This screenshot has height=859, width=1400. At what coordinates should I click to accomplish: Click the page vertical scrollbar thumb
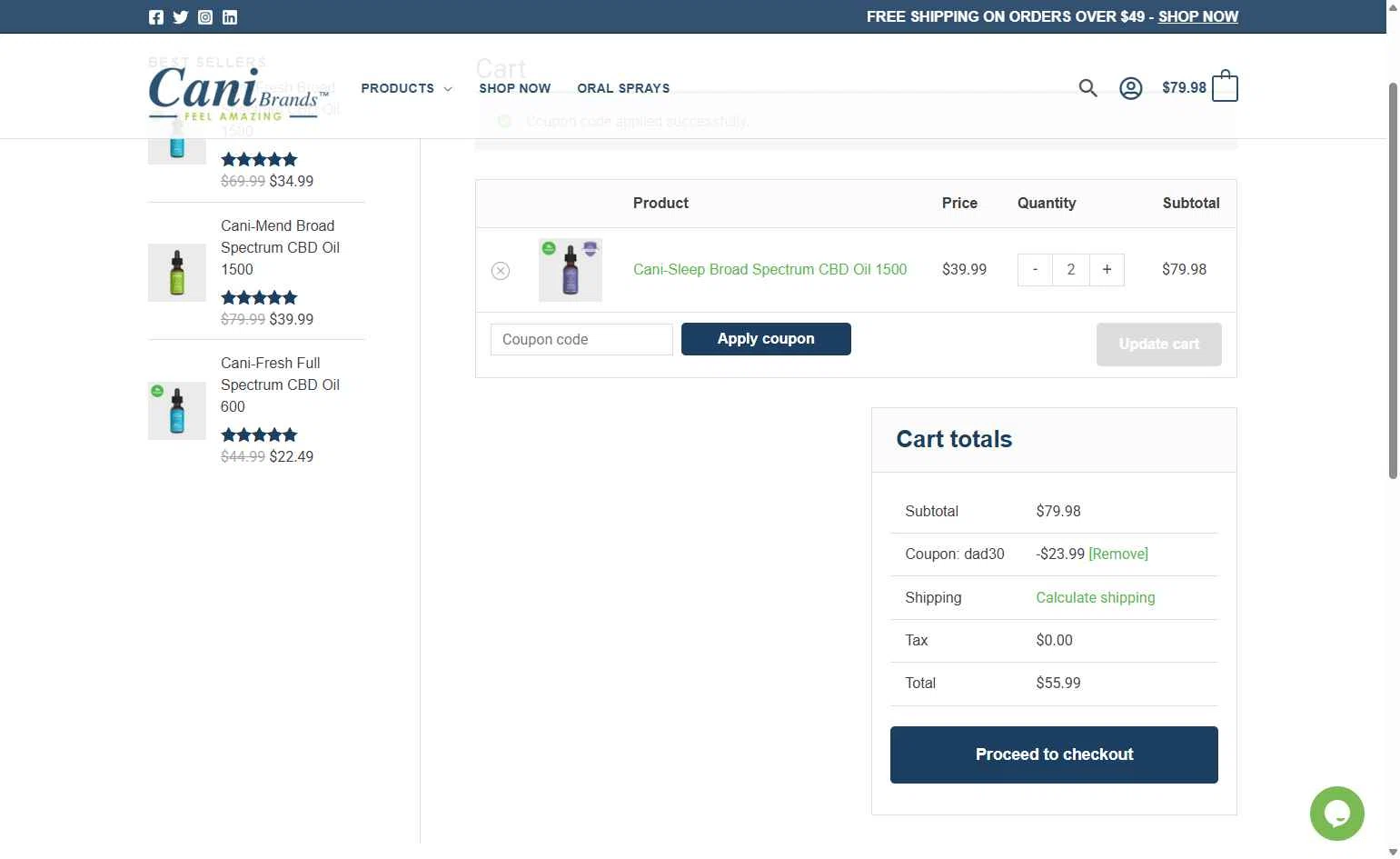coord(1393,280)
